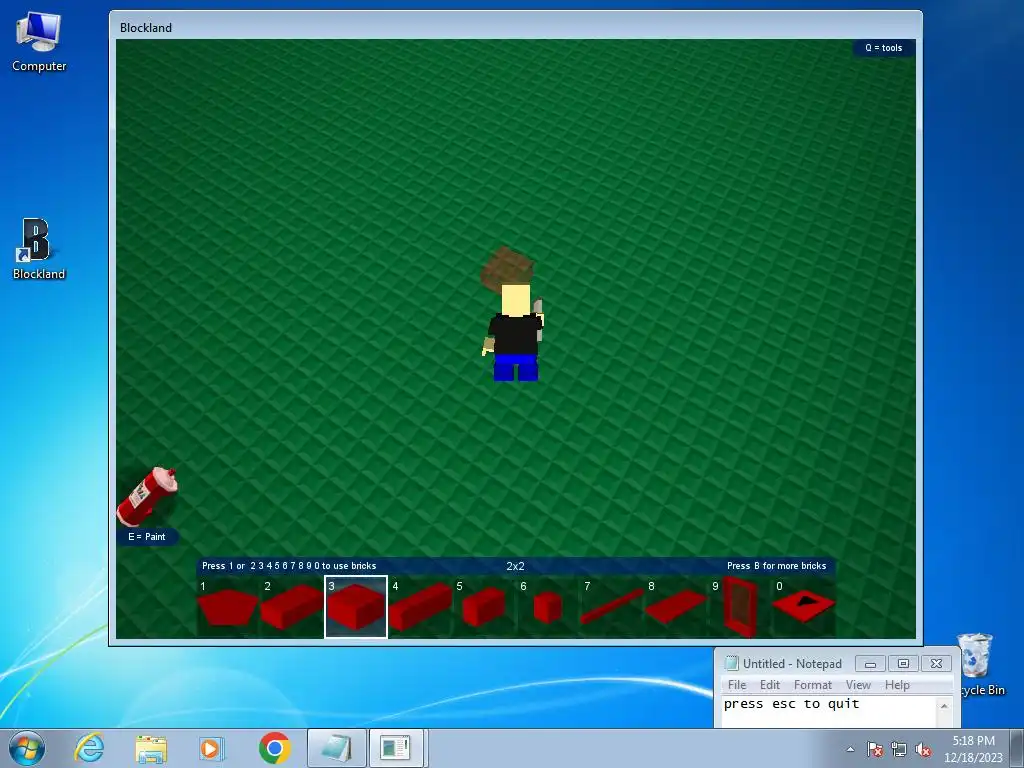
Task: Launch Internet Explorer from taskbar
Action: (88, 748)
